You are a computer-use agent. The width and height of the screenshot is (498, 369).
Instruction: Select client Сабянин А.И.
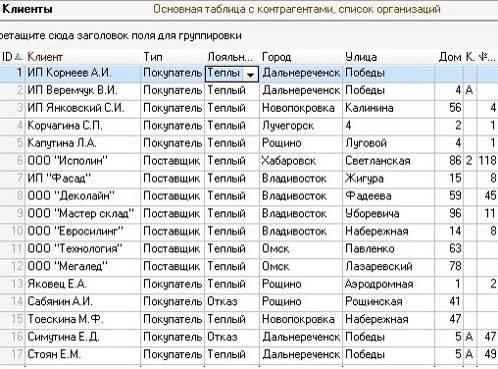[60, 301]
